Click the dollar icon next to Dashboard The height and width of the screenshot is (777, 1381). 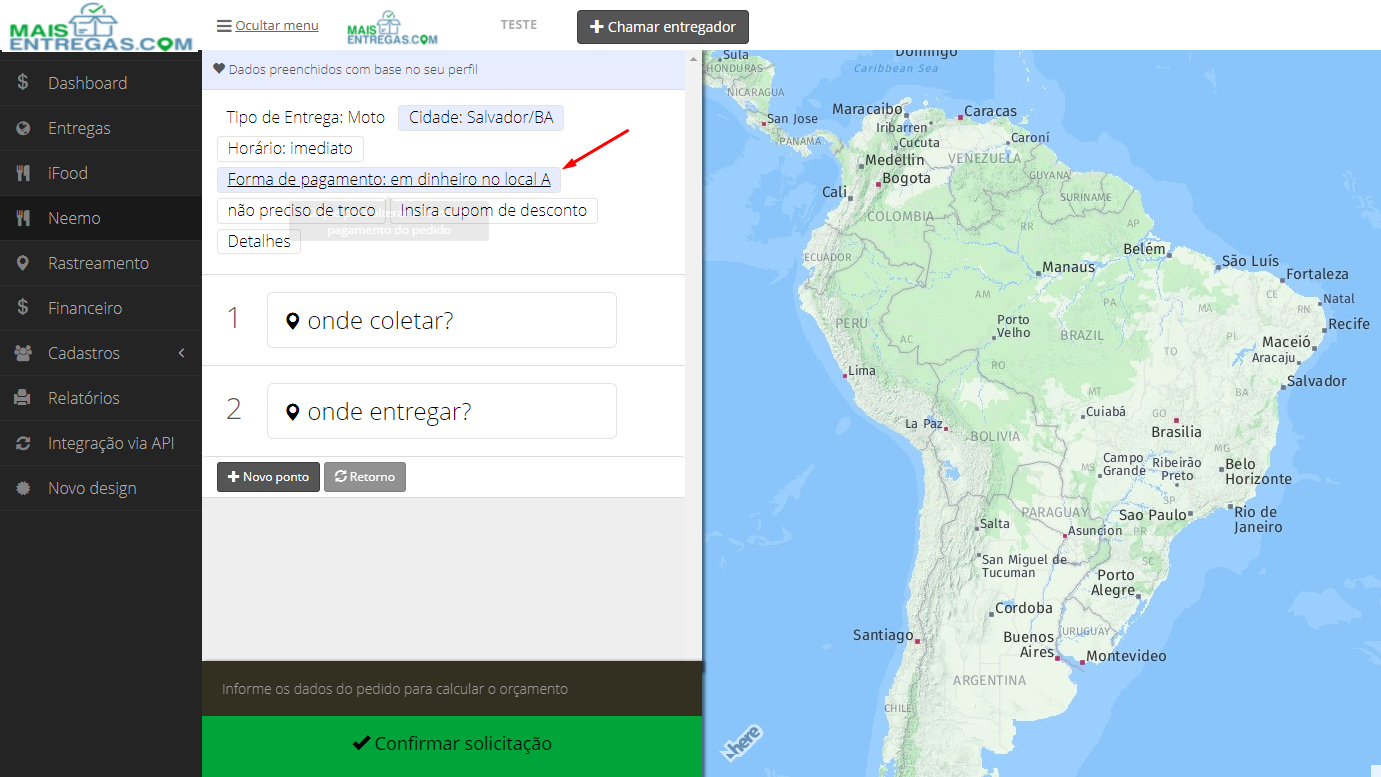23,83
